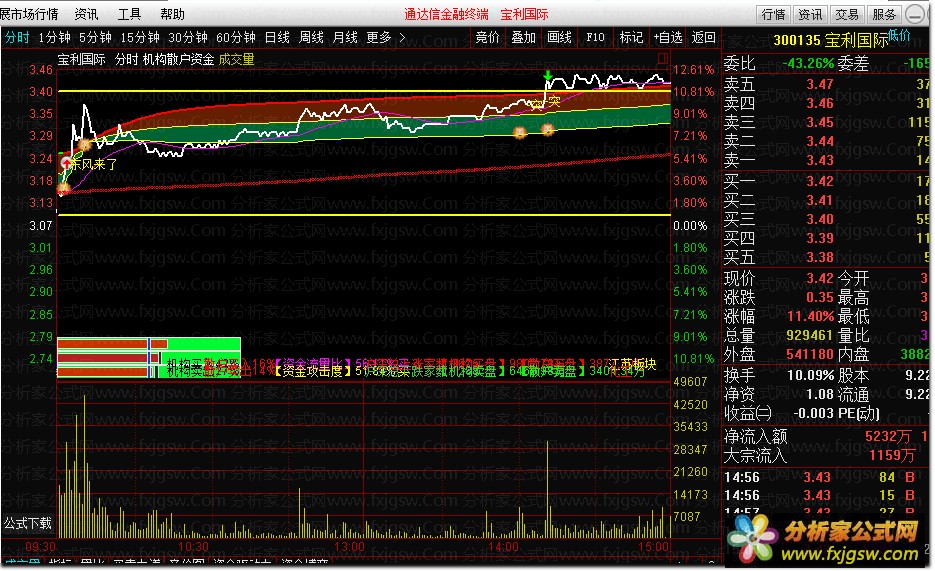Image resolution: width=935 pixels, height=571 pixels.
Task: Select the 5分钟 chart period
Action: (x=95, y=38)
